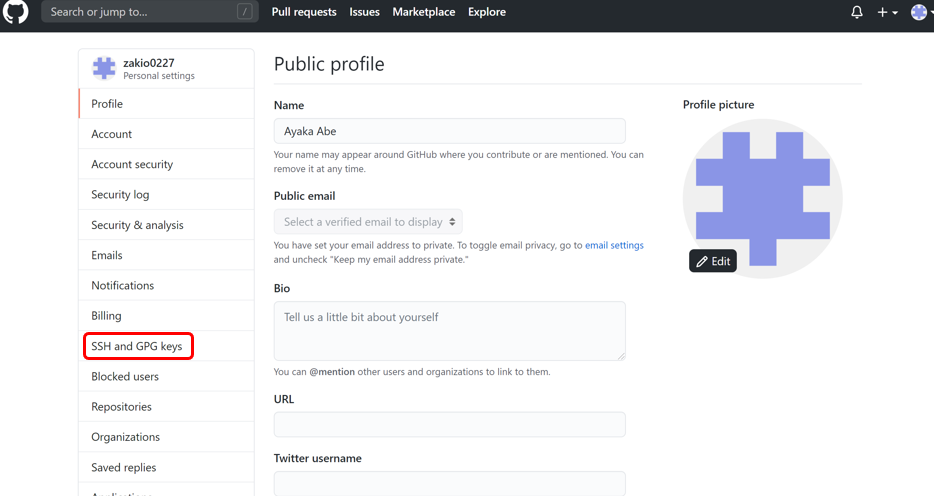Follow the email settings link
Image resolution: width=934 pixels, height=496 pixels.
614,245
